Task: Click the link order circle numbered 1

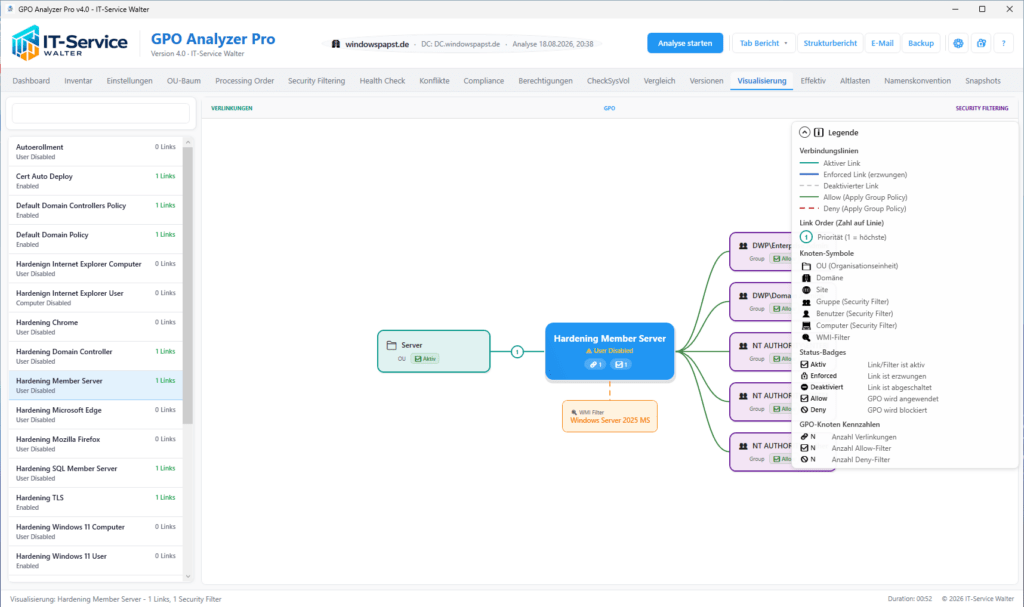Action: 517,352
